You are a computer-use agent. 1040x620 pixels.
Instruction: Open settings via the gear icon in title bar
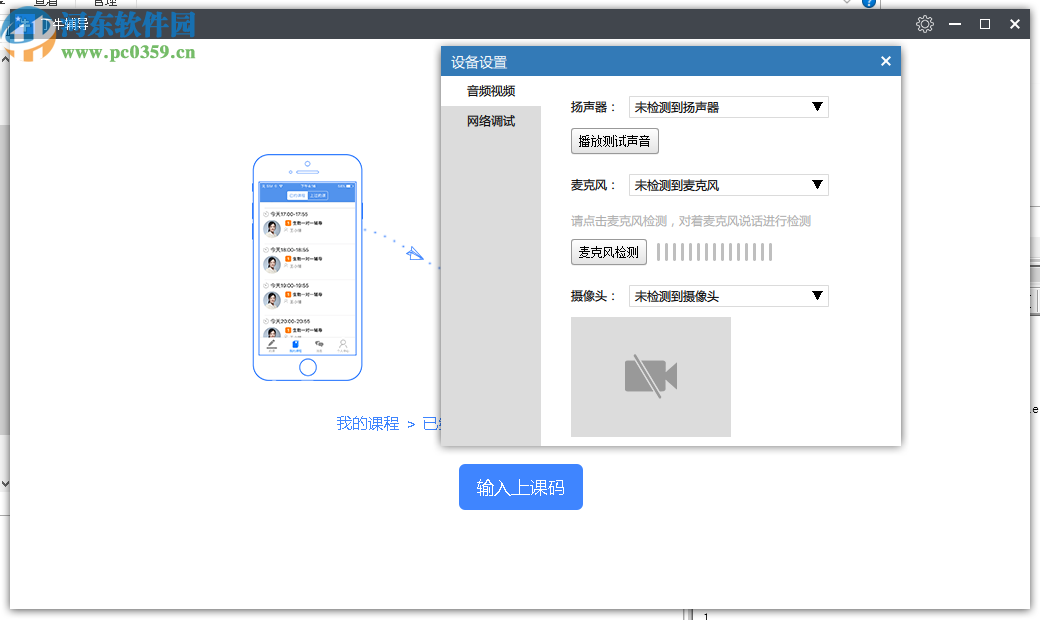point(924,23)
